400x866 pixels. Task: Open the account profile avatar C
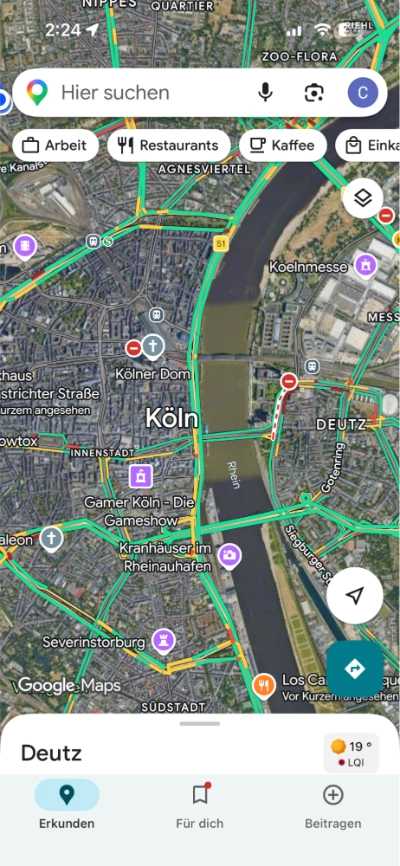coord(363,92)
